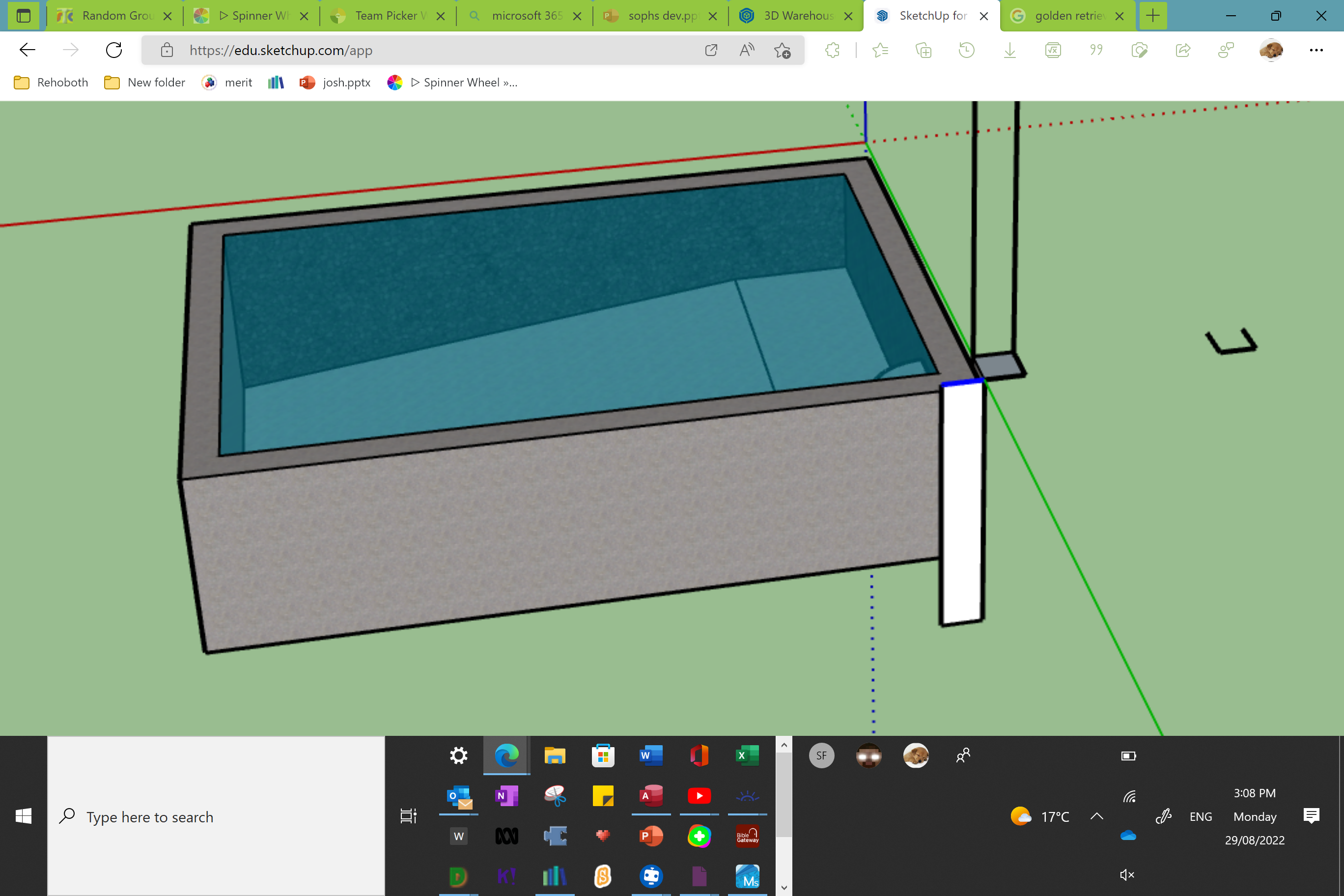Add current page to favorites with the star
This screenshot has width=1344, height=896.
tap(784, 50)
